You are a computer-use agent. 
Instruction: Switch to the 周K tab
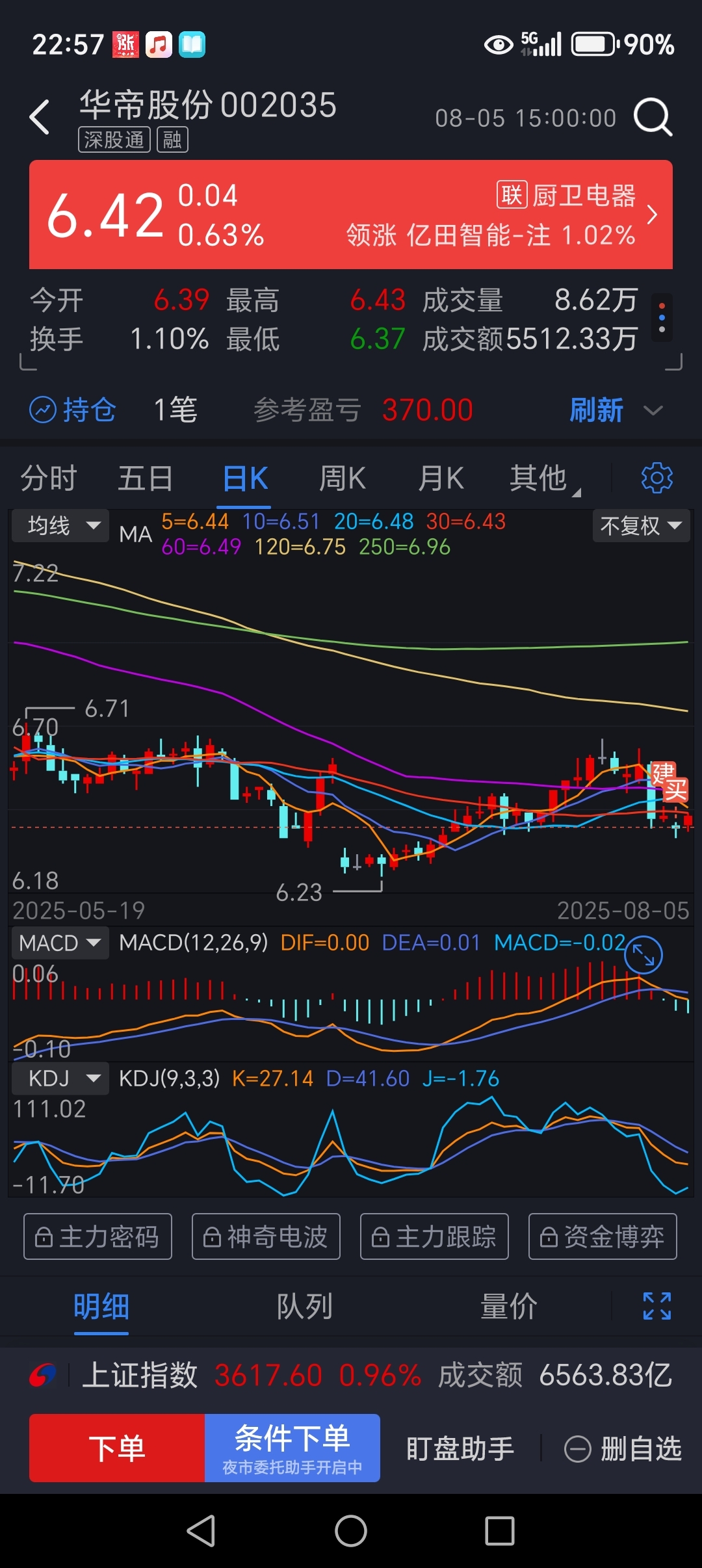[342, 478]
